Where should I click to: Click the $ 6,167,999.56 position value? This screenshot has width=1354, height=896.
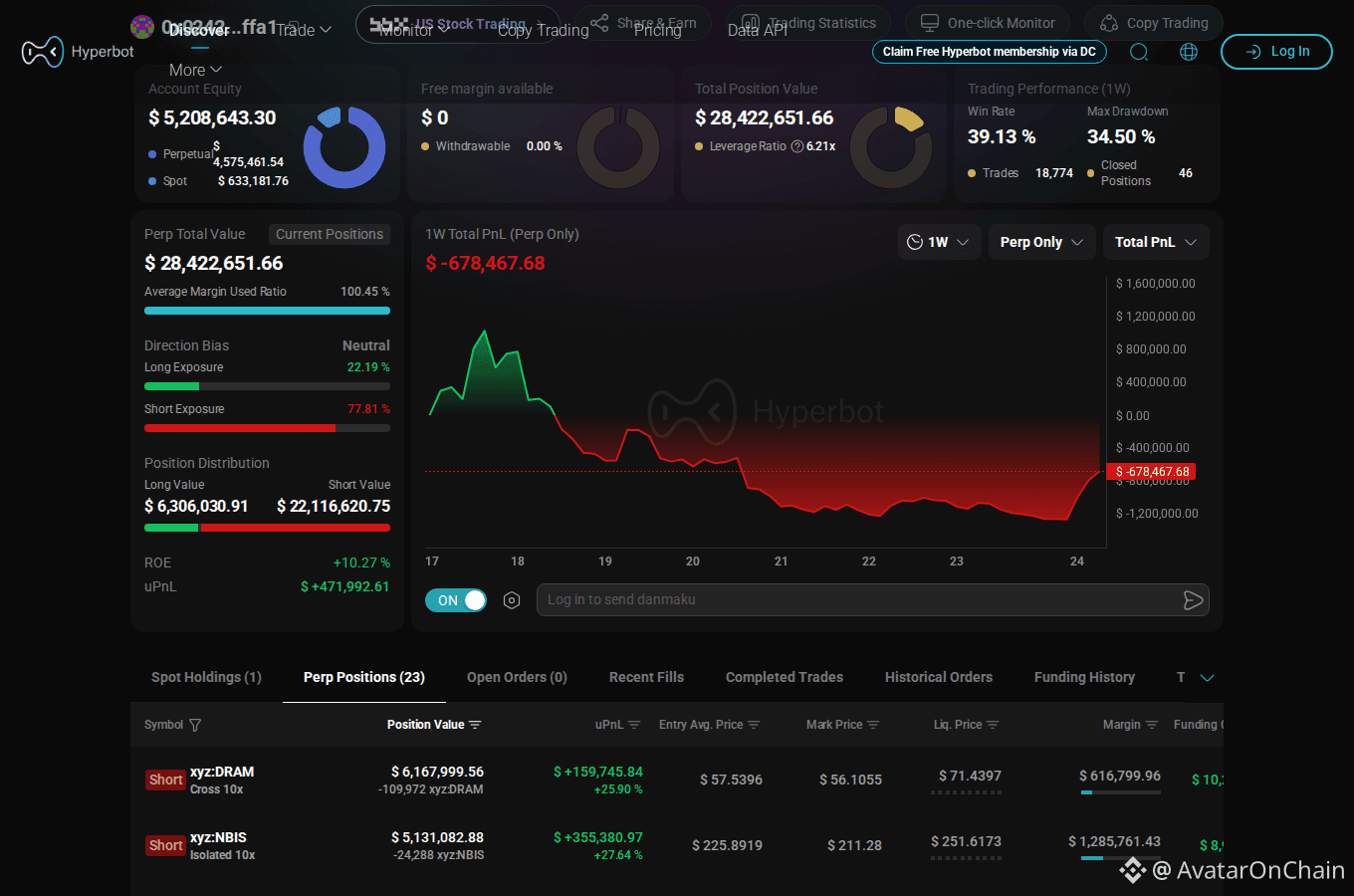tap(437, 772)
